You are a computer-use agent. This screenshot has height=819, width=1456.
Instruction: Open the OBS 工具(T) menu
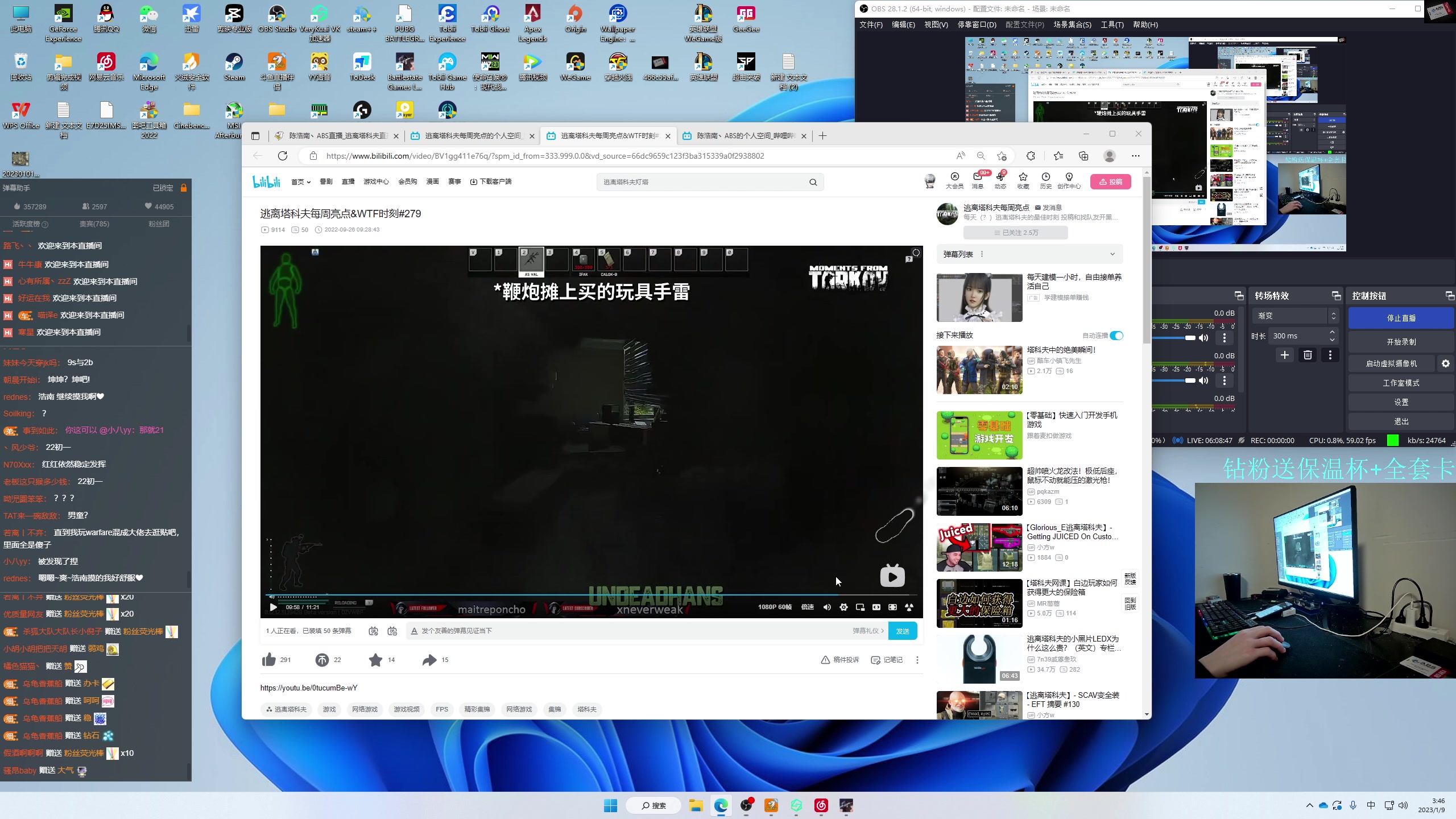1112,25
